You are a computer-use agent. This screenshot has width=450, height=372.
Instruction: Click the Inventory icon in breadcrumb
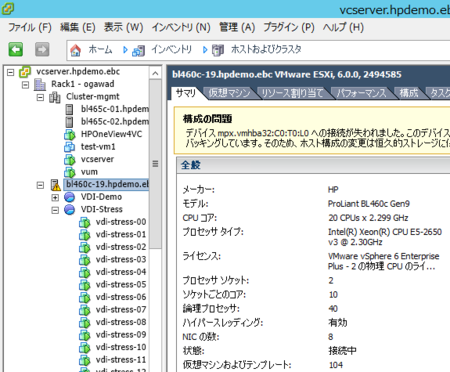coord(138,51)
